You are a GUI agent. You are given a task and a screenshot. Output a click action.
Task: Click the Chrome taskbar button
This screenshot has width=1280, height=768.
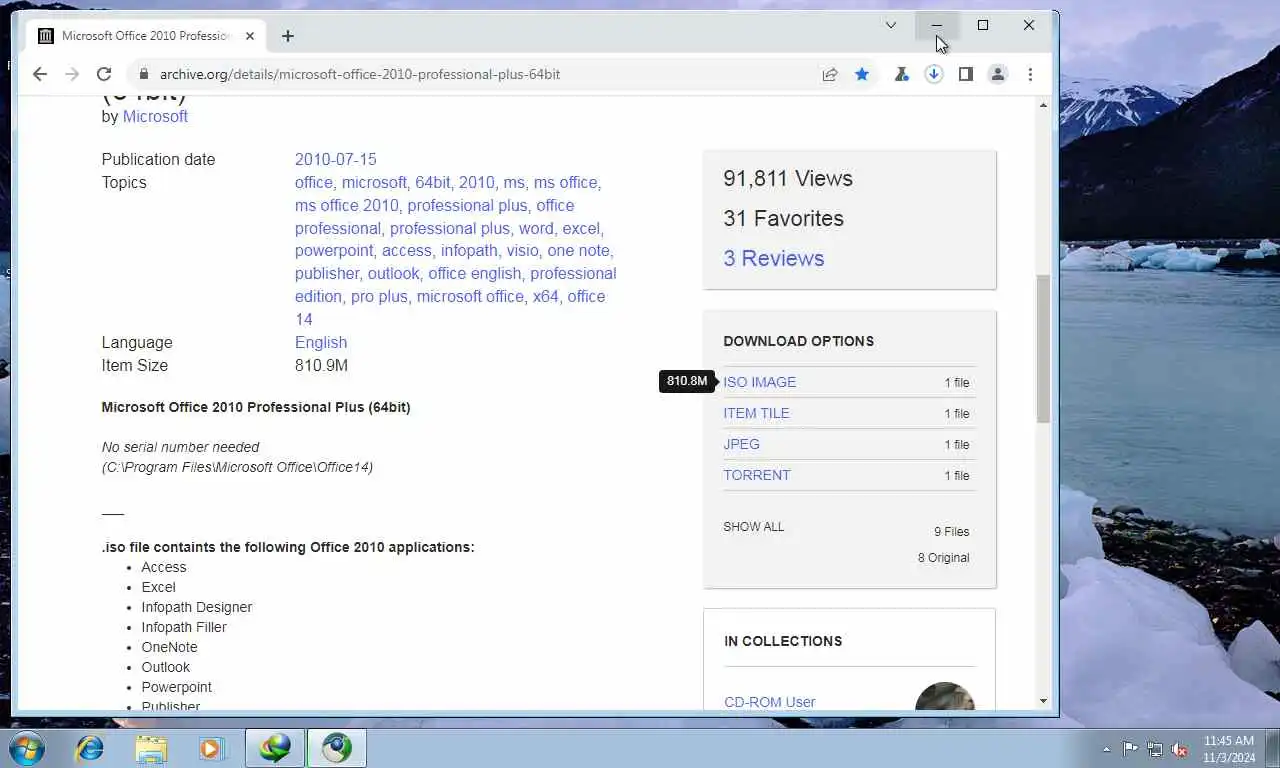[x=337, y=748]
